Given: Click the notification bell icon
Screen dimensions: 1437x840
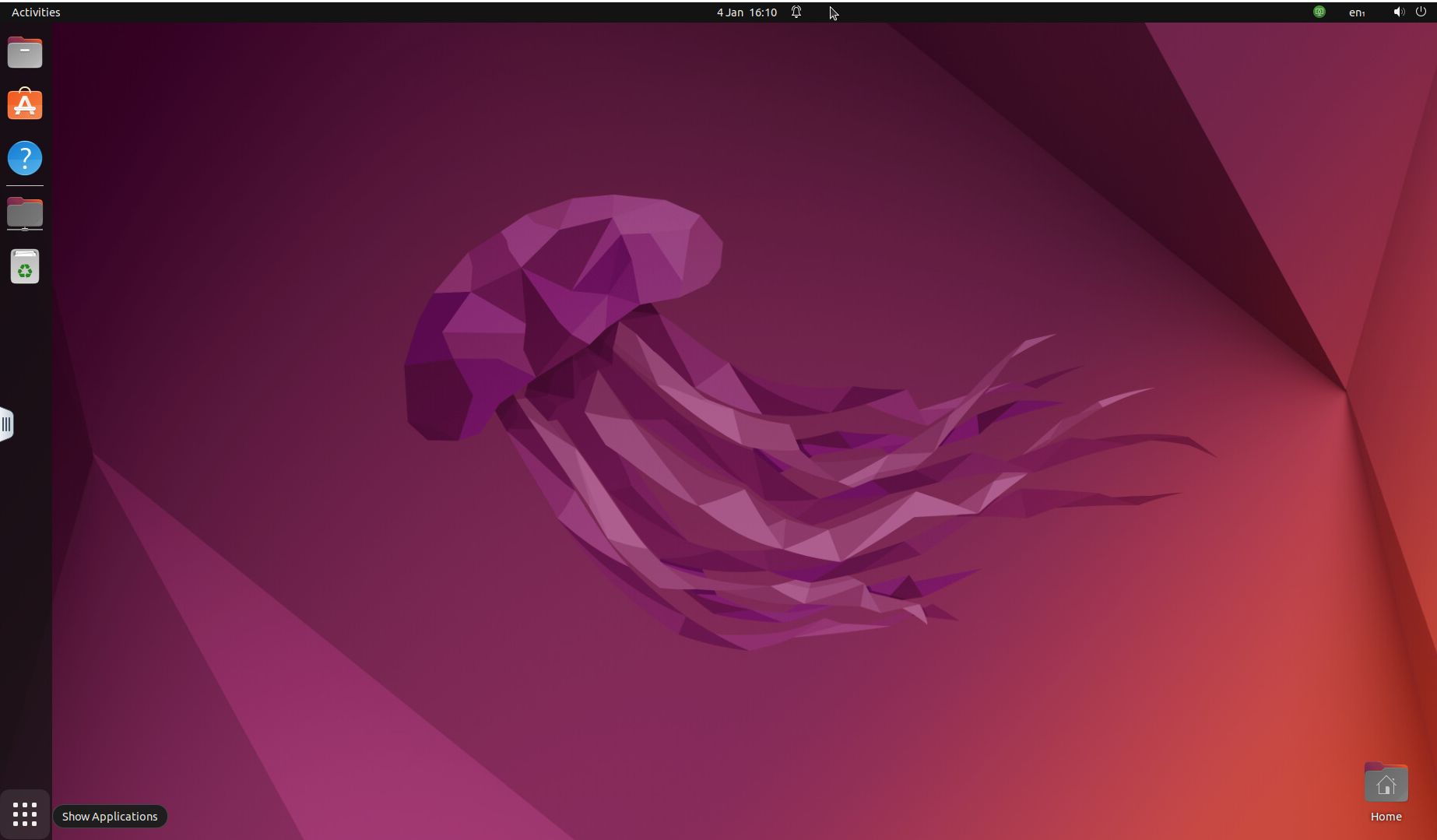Looking at the screenshot, I should (x=796, y=12).
